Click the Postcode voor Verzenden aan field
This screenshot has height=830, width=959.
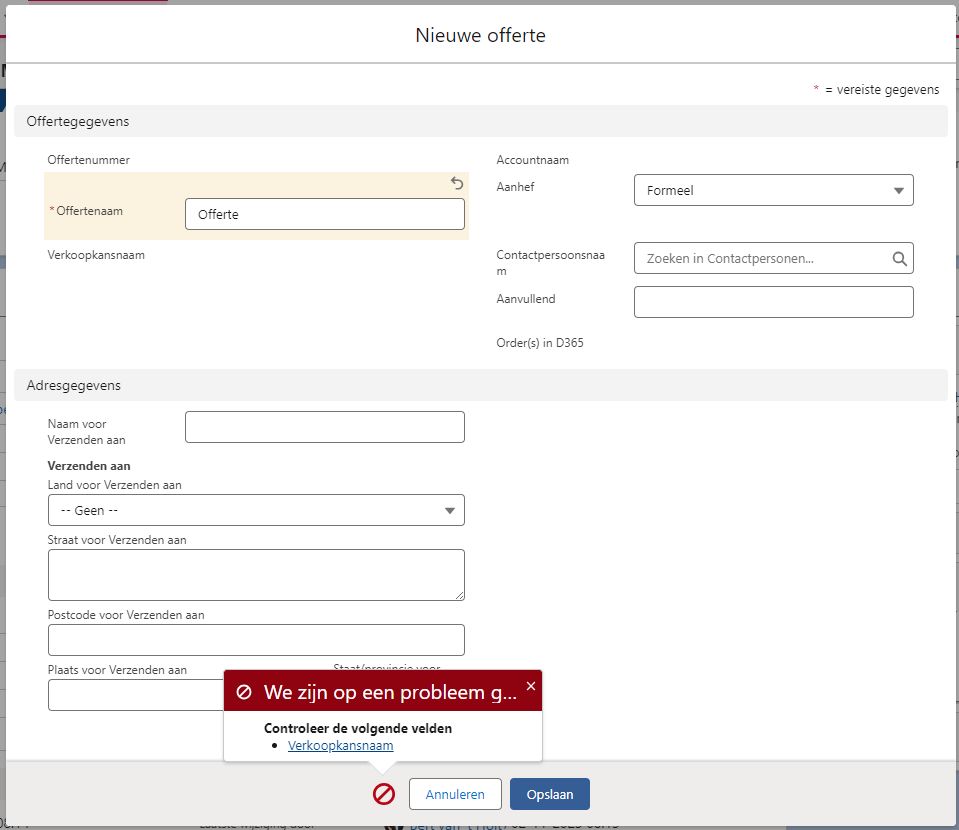click(x=256, y=640)
